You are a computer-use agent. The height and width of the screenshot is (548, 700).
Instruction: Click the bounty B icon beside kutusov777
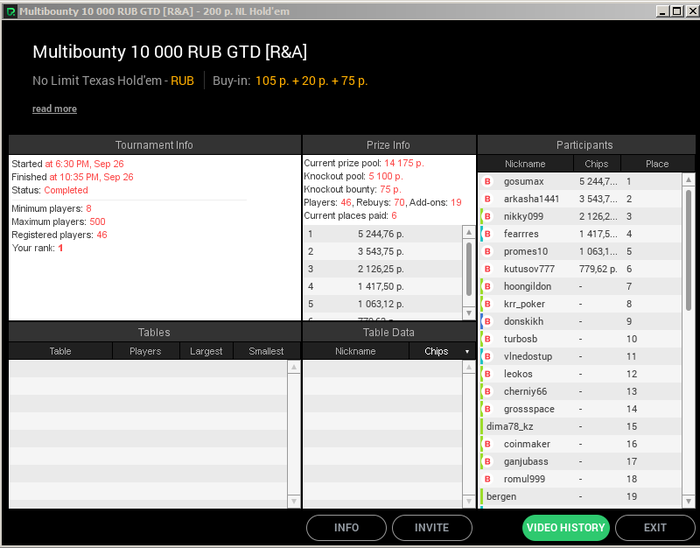pyautogui.click(x=488, y=269)
